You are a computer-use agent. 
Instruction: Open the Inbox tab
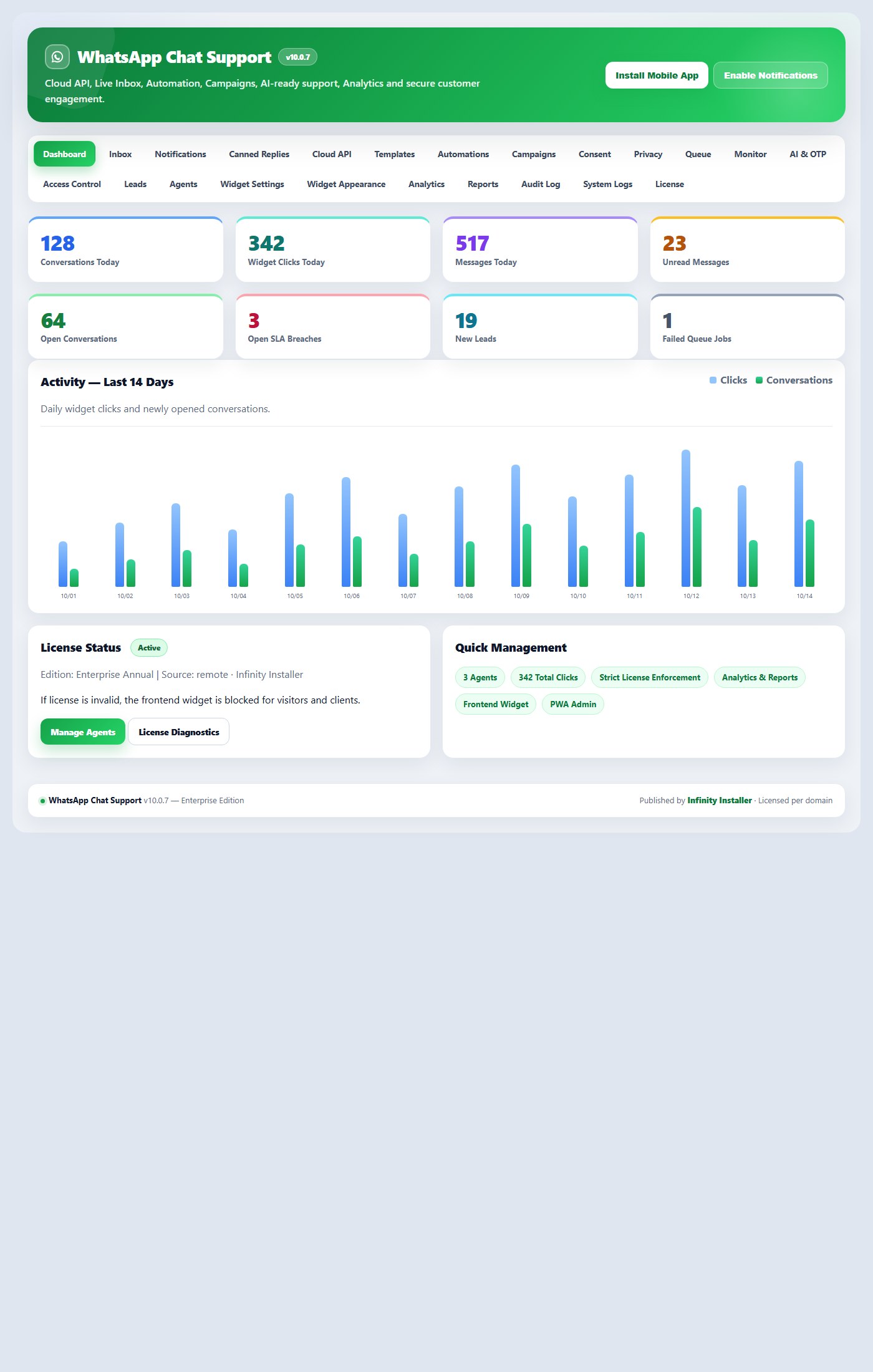(120, 154)
